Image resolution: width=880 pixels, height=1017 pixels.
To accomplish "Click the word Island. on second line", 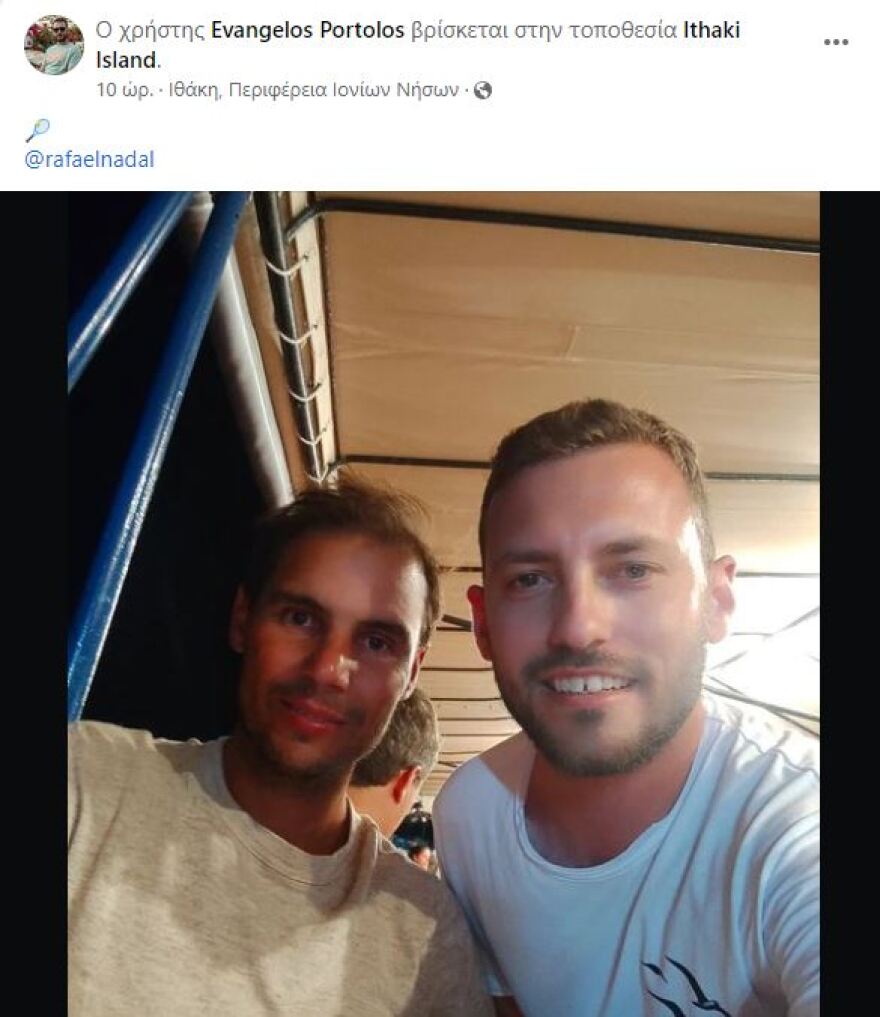I will pos(128,60).
